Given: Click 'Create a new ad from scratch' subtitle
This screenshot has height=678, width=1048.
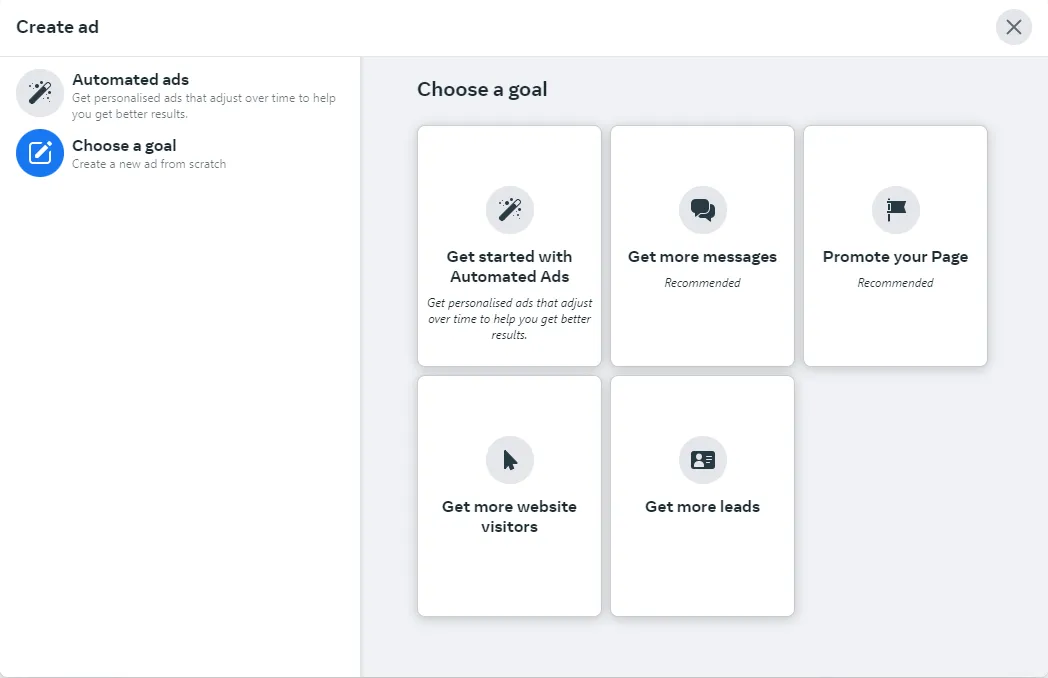Looking at the screenshot, I should click(x=149, y=164).
